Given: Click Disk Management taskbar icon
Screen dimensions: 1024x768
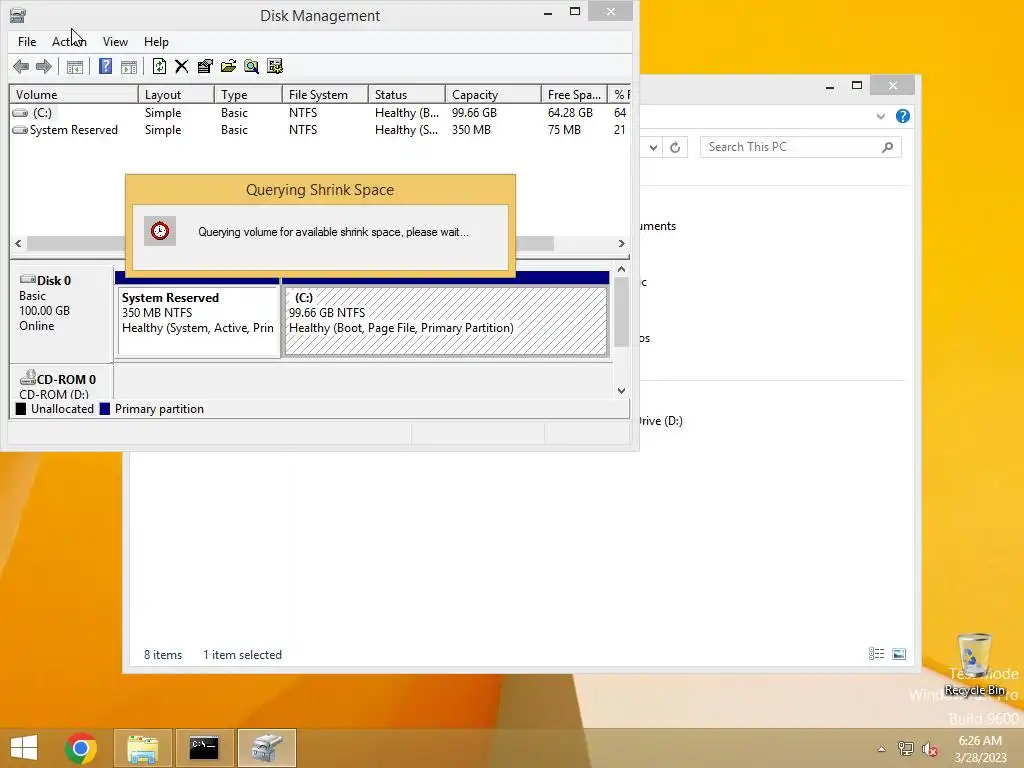Looking at the screenshot, I should click(267, 748).
